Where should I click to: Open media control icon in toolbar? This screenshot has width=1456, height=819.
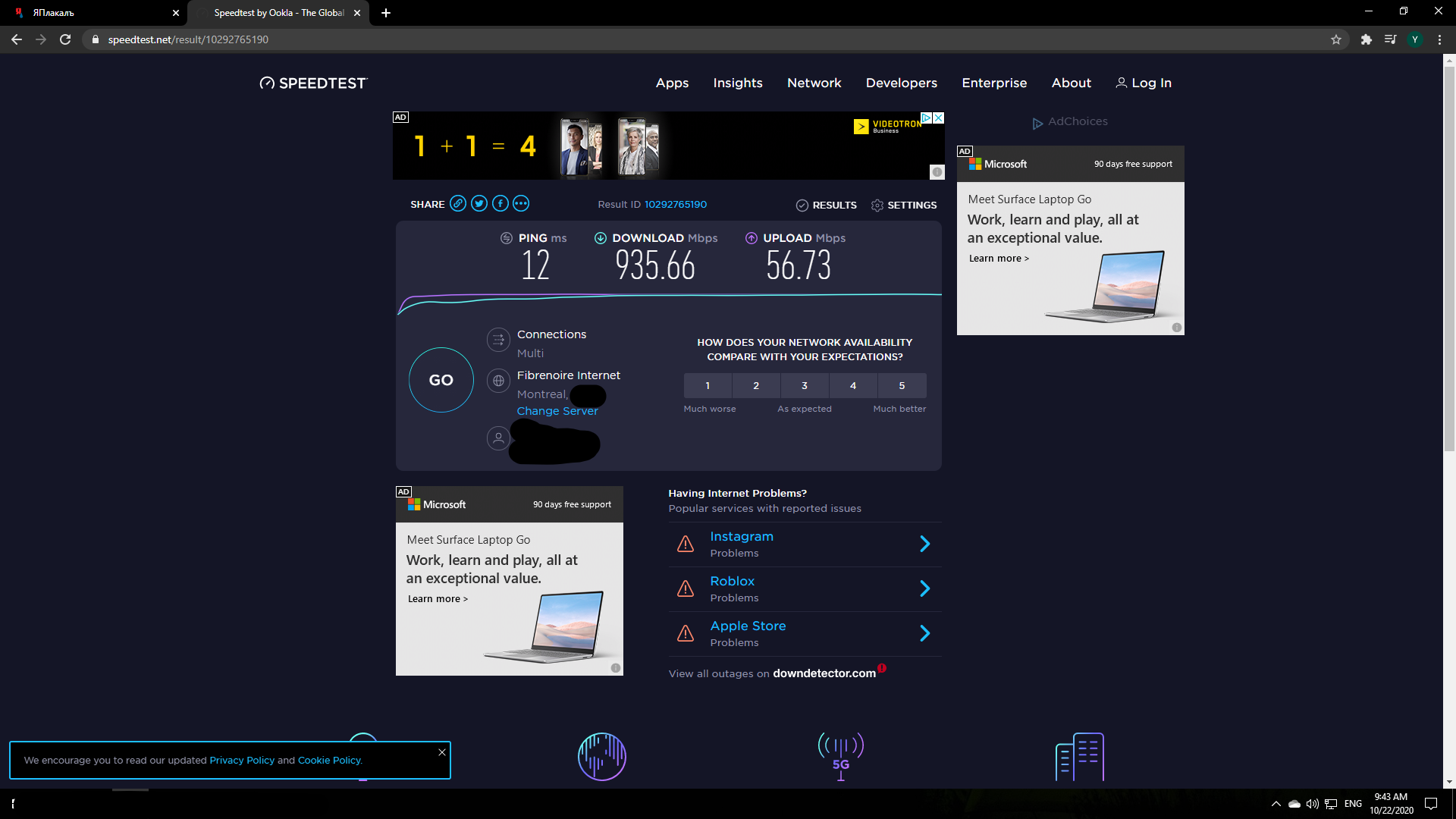(x=1391, y=39)
